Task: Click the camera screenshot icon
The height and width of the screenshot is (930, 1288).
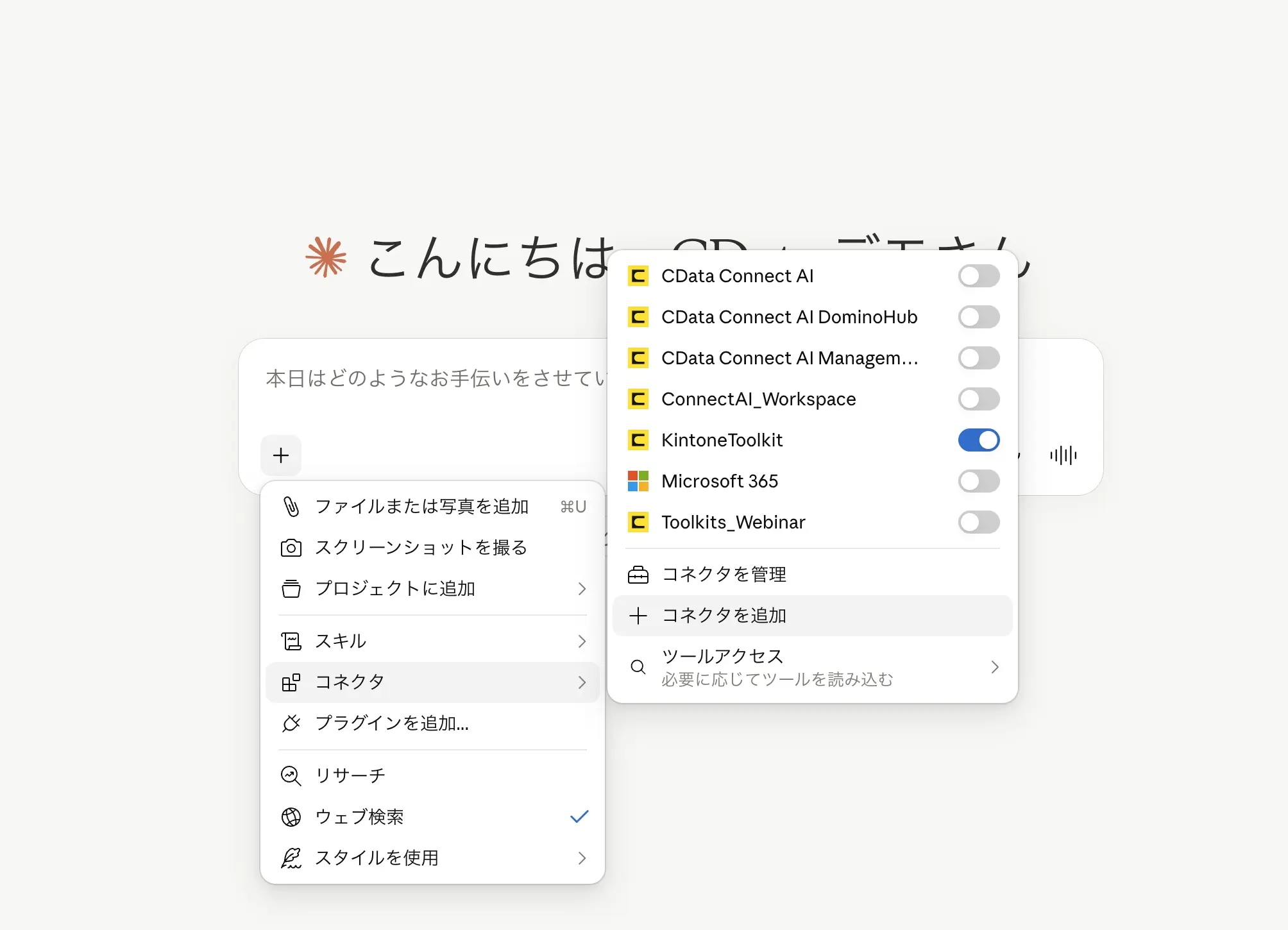Action: point(291,548)
